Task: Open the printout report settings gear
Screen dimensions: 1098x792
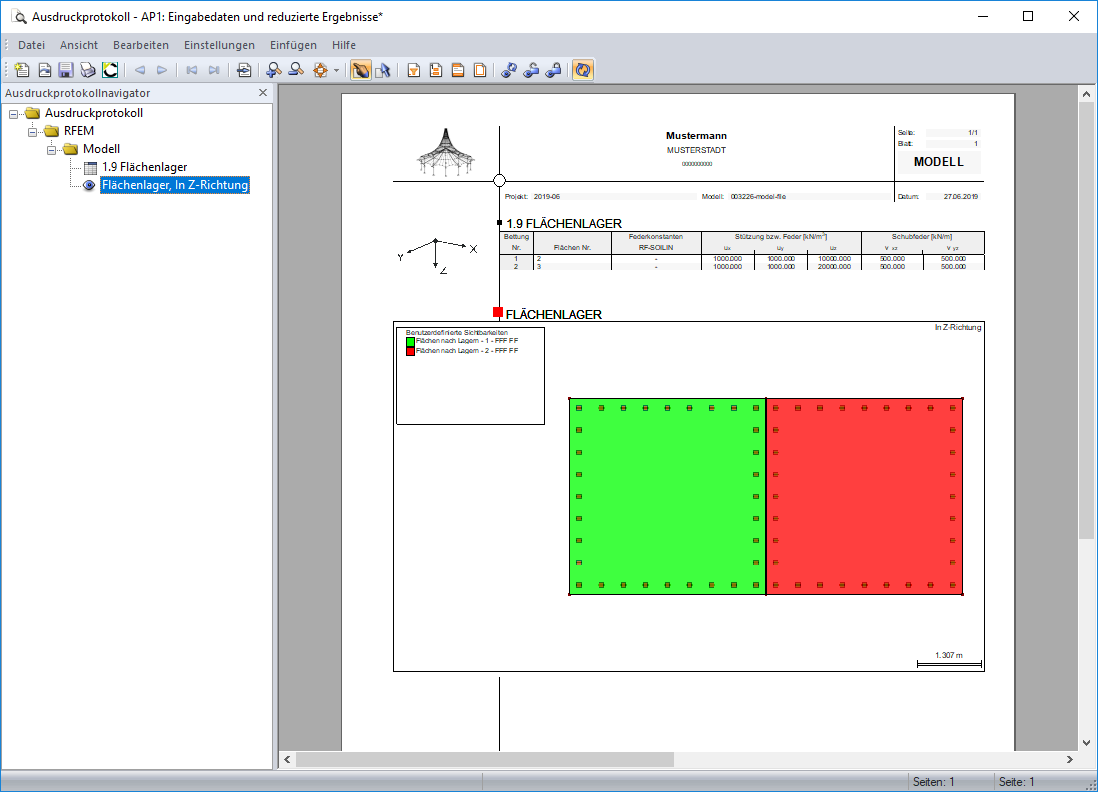Action: pos(320,70)
